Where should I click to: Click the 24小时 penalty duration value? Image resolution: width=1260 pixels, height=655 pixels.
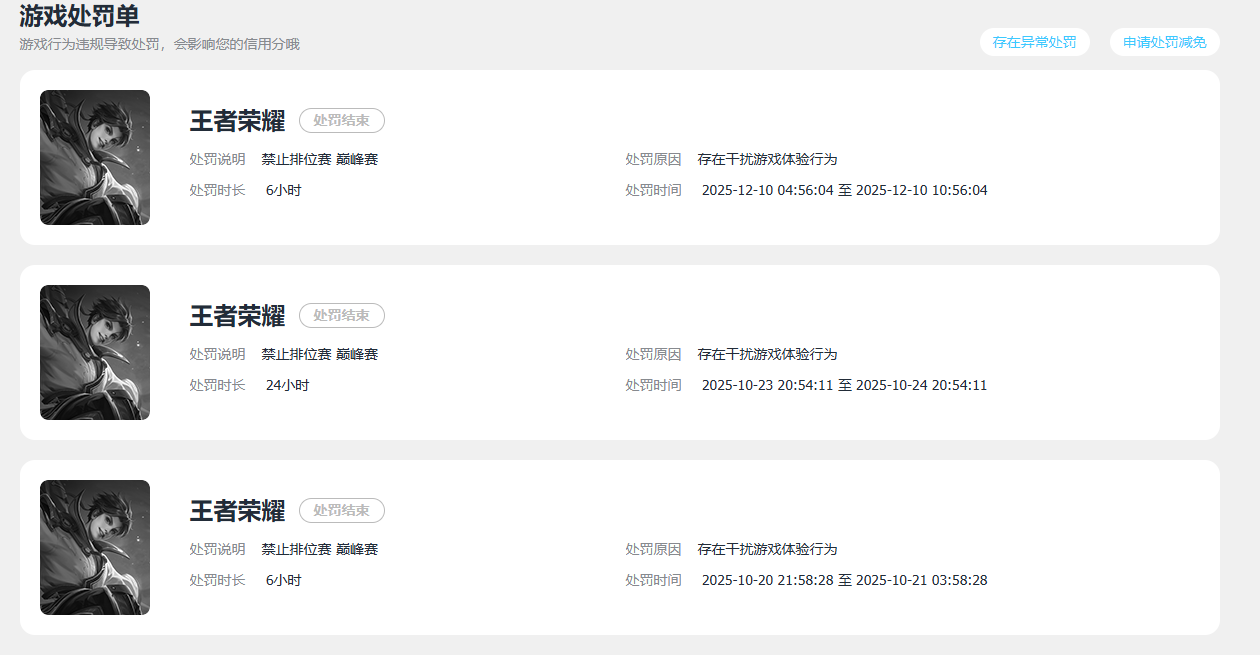point(287,385)
